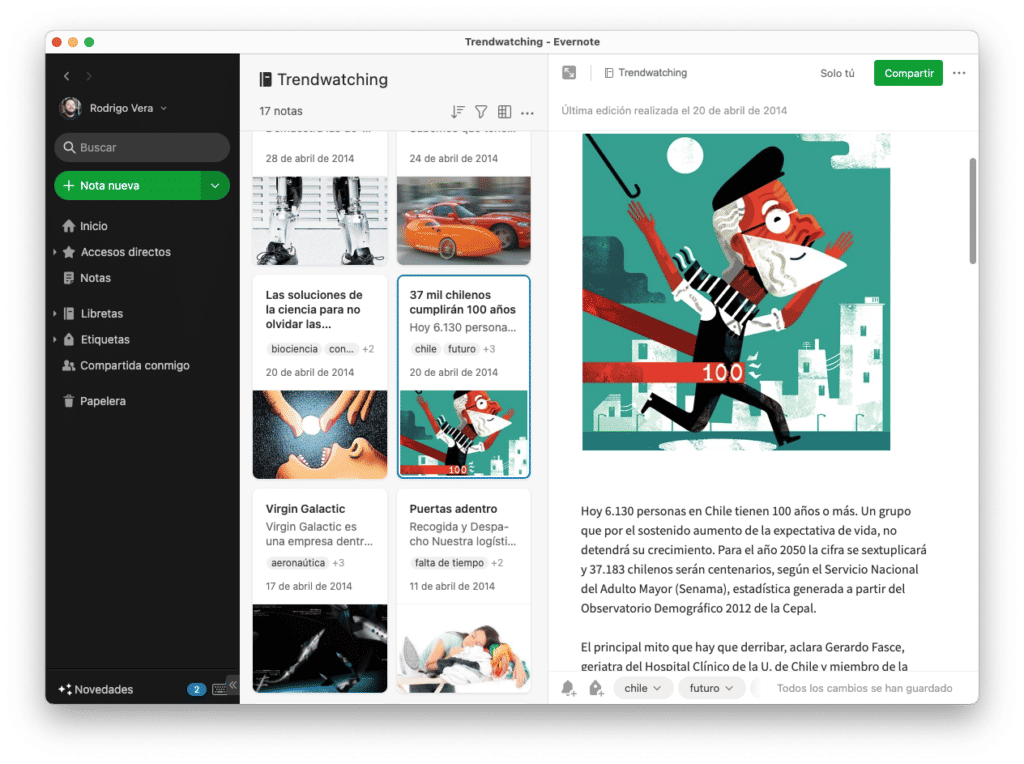Expand the note to full screen view

568,72
